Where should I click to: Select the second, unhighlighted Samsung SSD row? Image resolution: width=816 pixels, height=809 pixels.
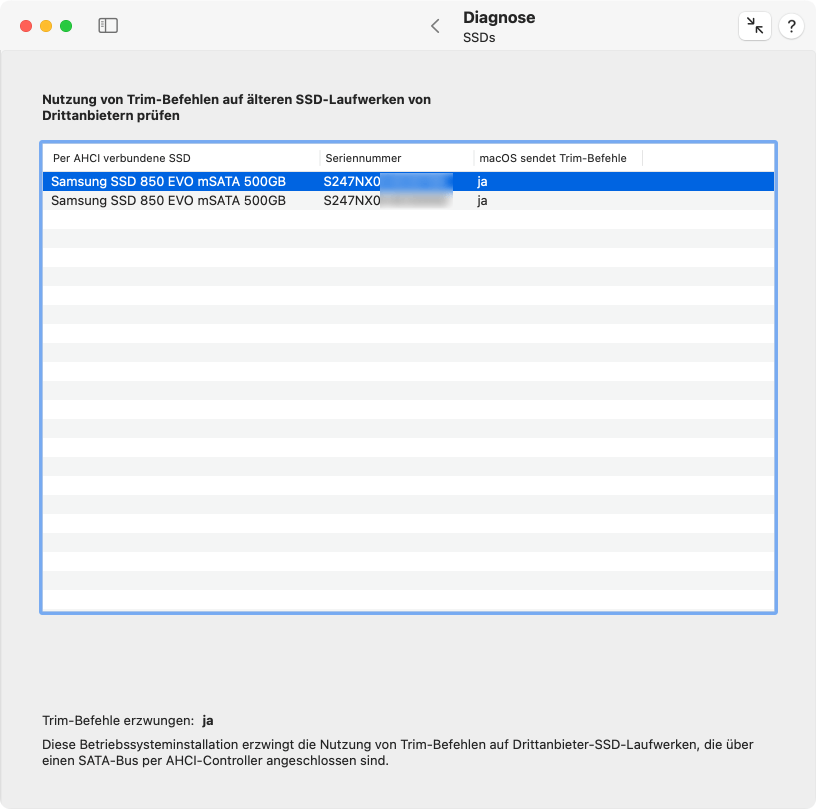point(408,201)
